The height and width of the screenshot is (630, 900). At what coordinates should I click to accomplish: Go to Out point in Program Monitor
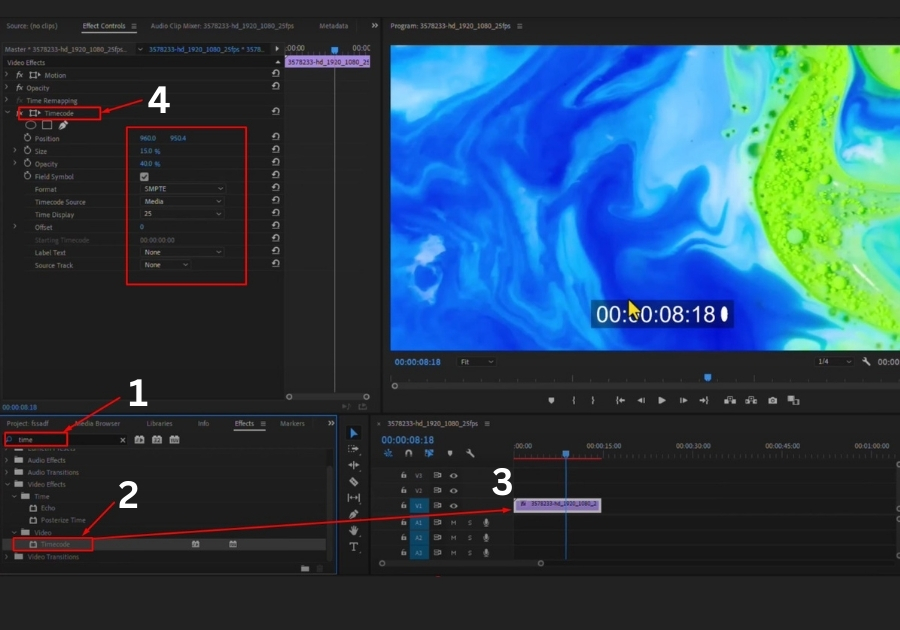pyautogui.click(x=704, y=400)
